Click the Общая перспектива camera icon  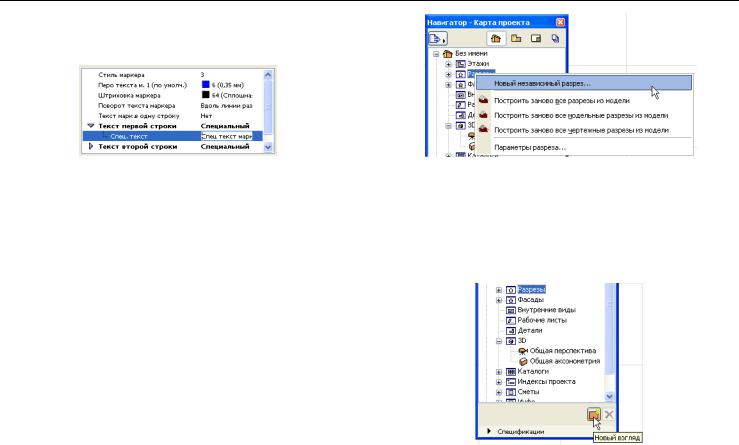point(523,351)
